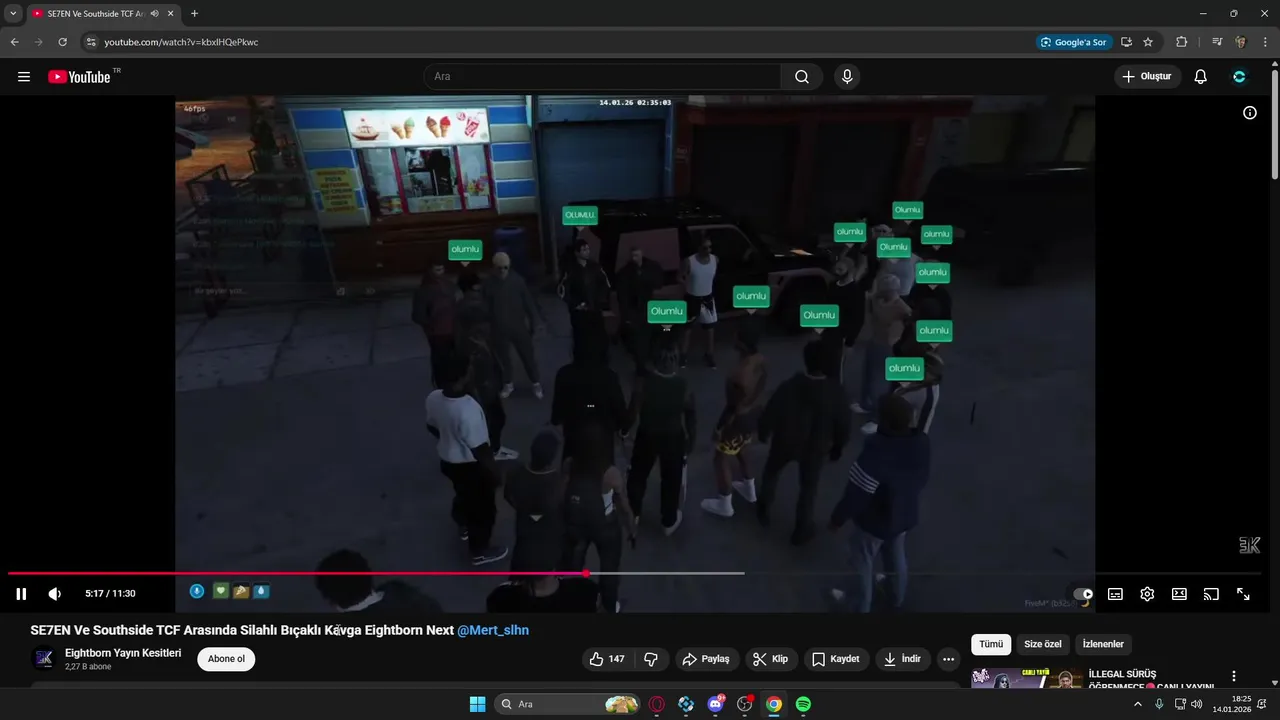Select the Size özel filter chip
1280x720 pixels.
pos(1043,644)
